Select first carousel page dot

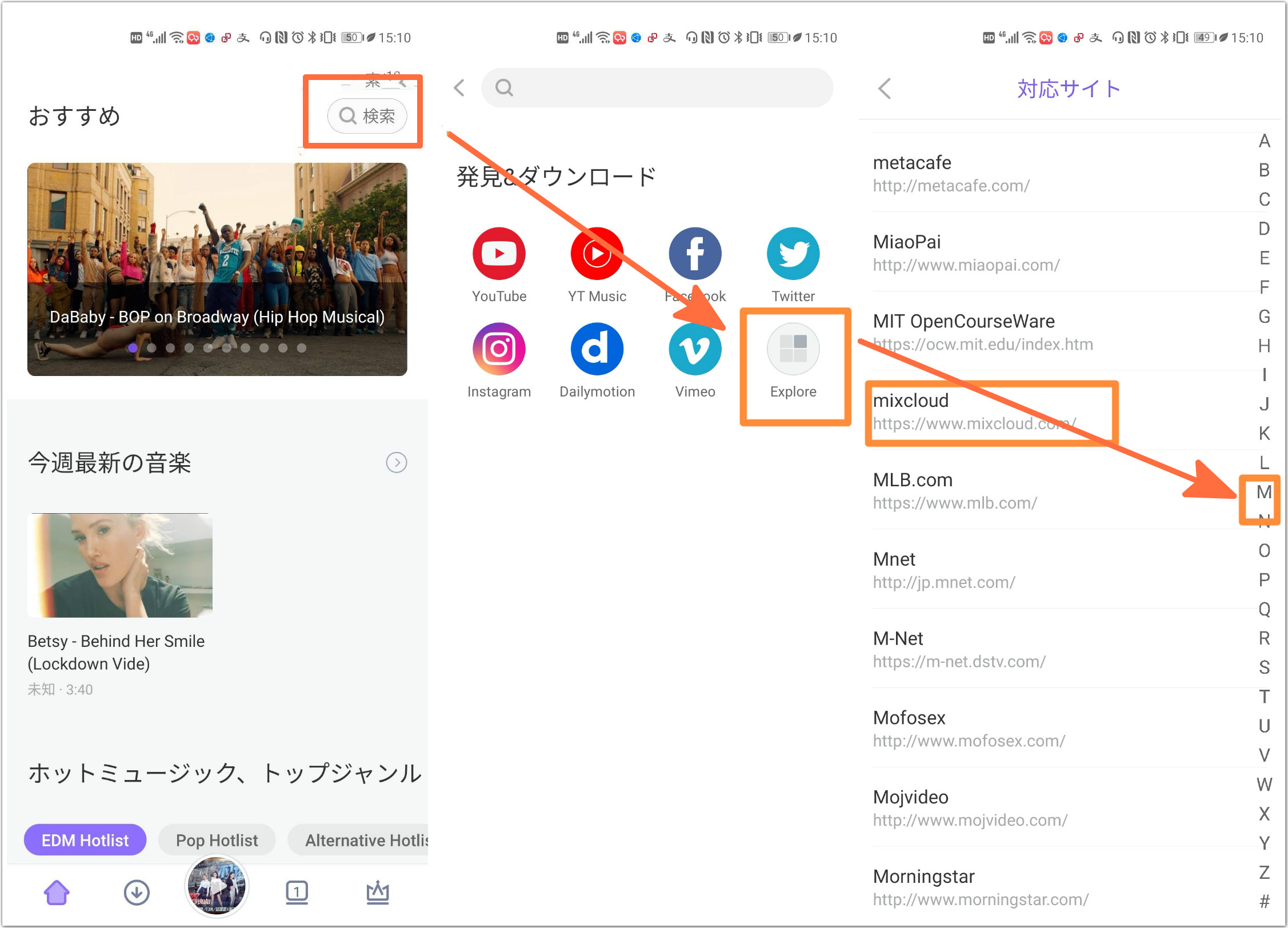(x=133, y=347)
